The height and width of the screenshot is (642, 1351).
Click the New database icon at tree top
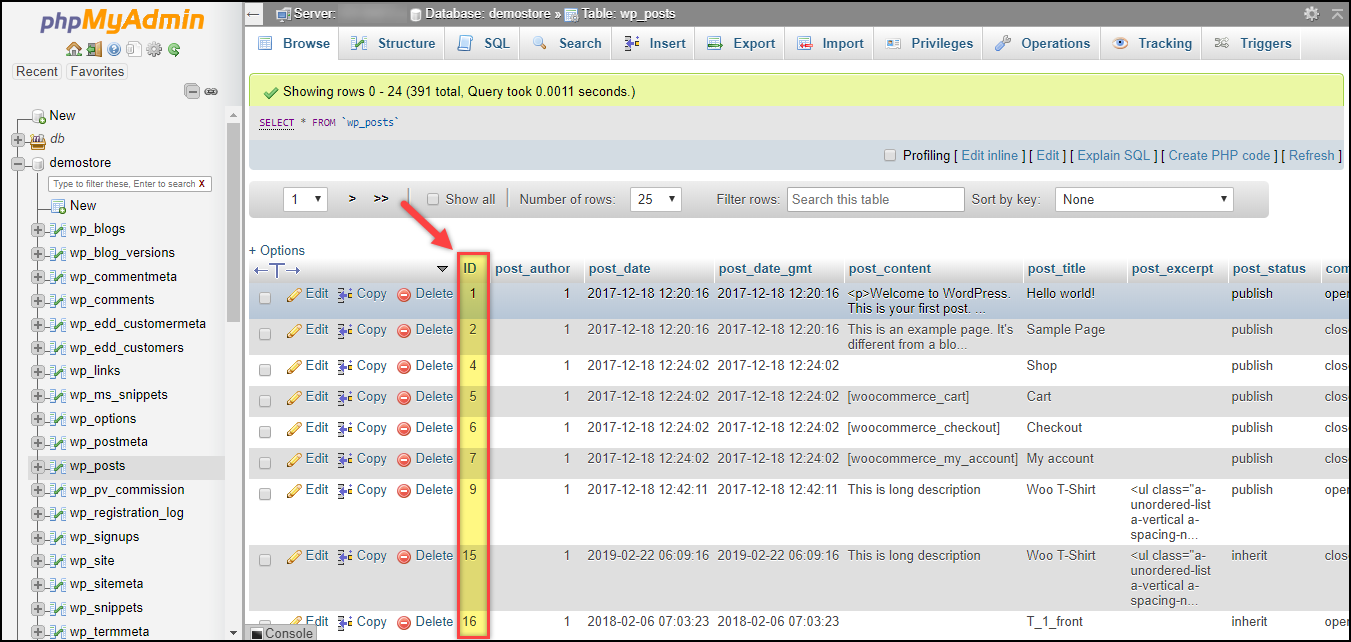[38, 116]
